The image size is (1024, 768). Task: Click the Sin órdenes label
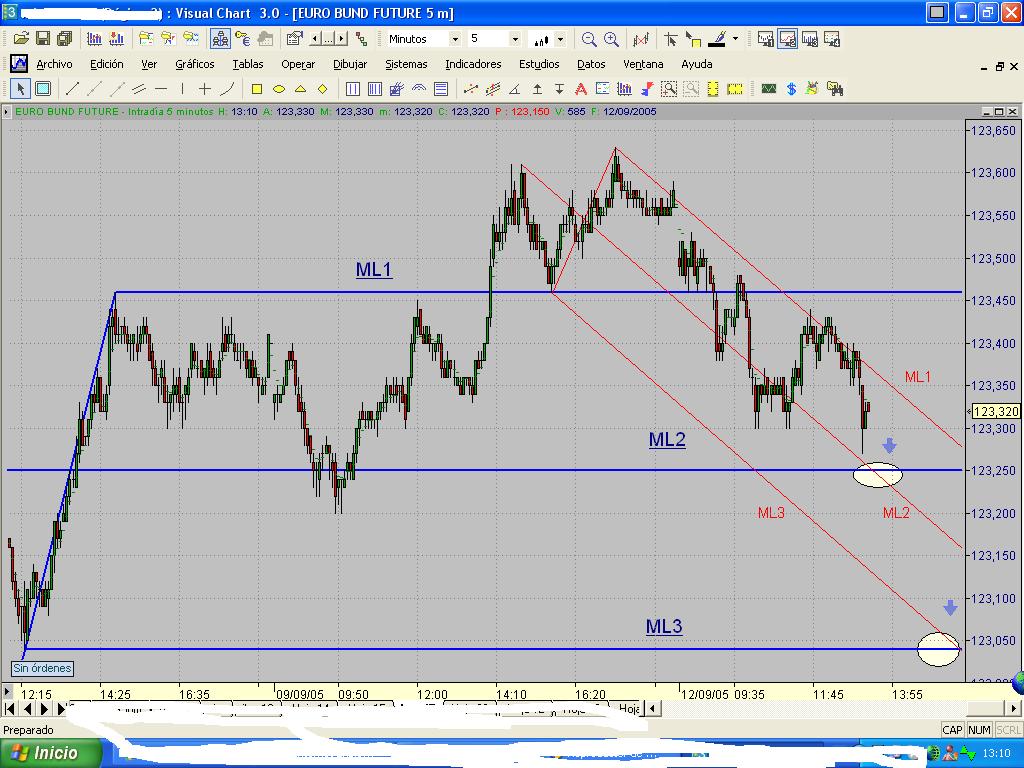coord(42,668)
